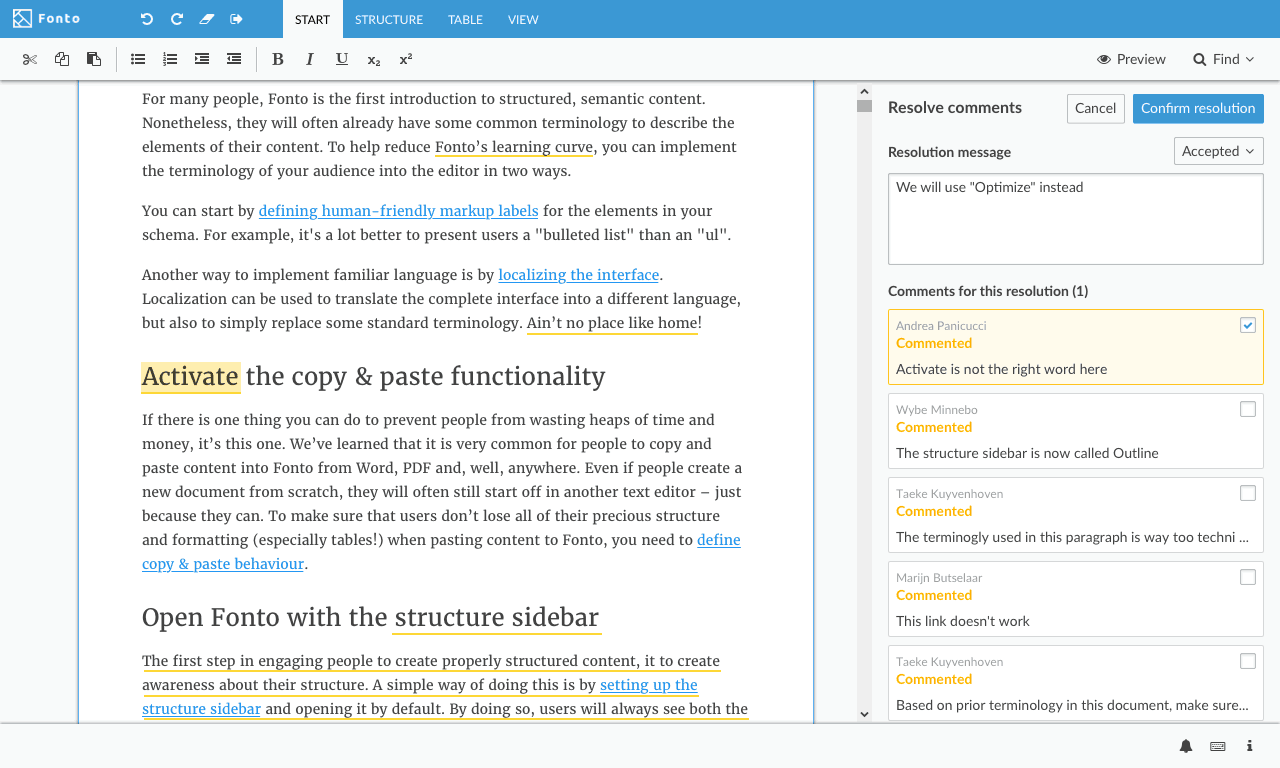1280x768 pixels.
Task: Open notifications bell icon
Action: pos(1186,746)
